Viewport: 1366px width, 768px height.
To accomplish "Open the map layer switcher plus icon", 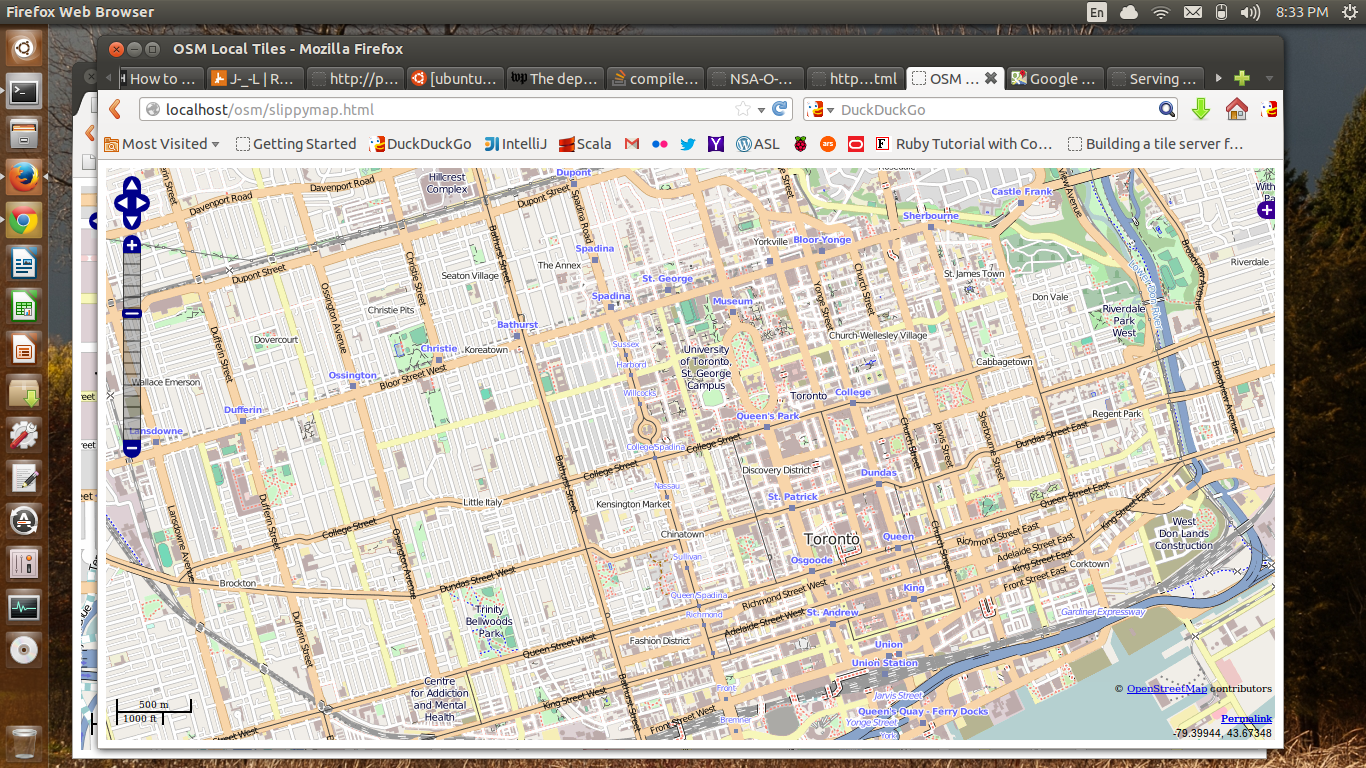I will coord(1266,210).
